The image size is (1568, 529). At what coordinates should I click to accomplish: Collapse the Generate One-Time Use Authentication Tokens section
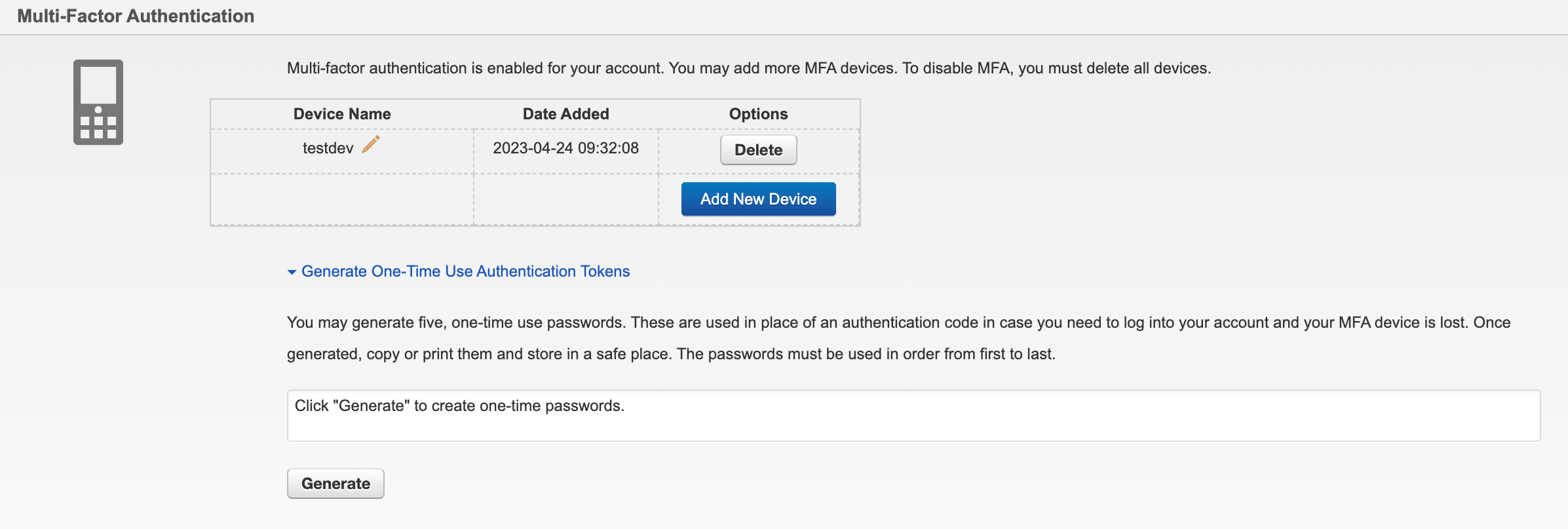pyautogui.click(x=459, y=271)
